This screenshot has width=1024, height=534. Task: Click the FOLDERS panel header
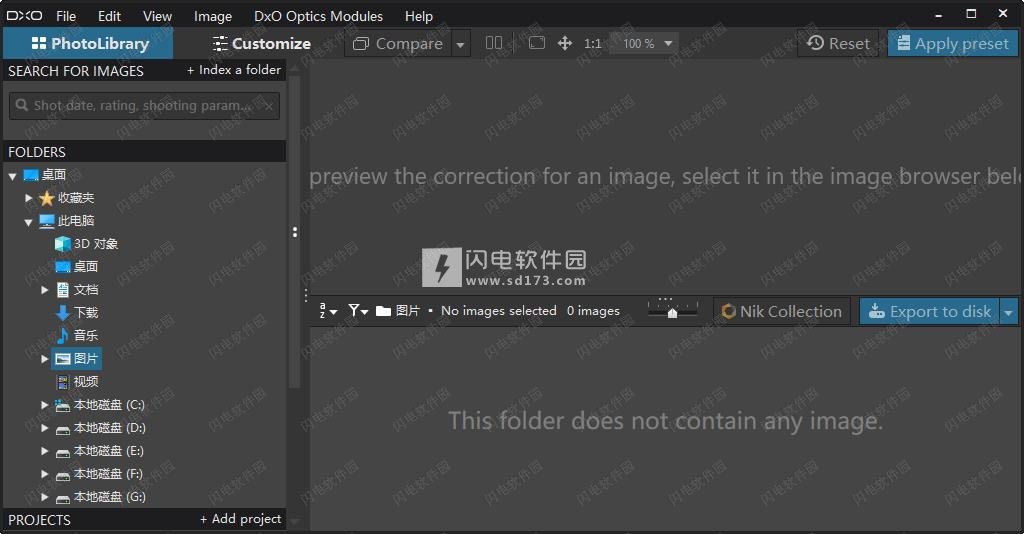(x=144, y=151)
